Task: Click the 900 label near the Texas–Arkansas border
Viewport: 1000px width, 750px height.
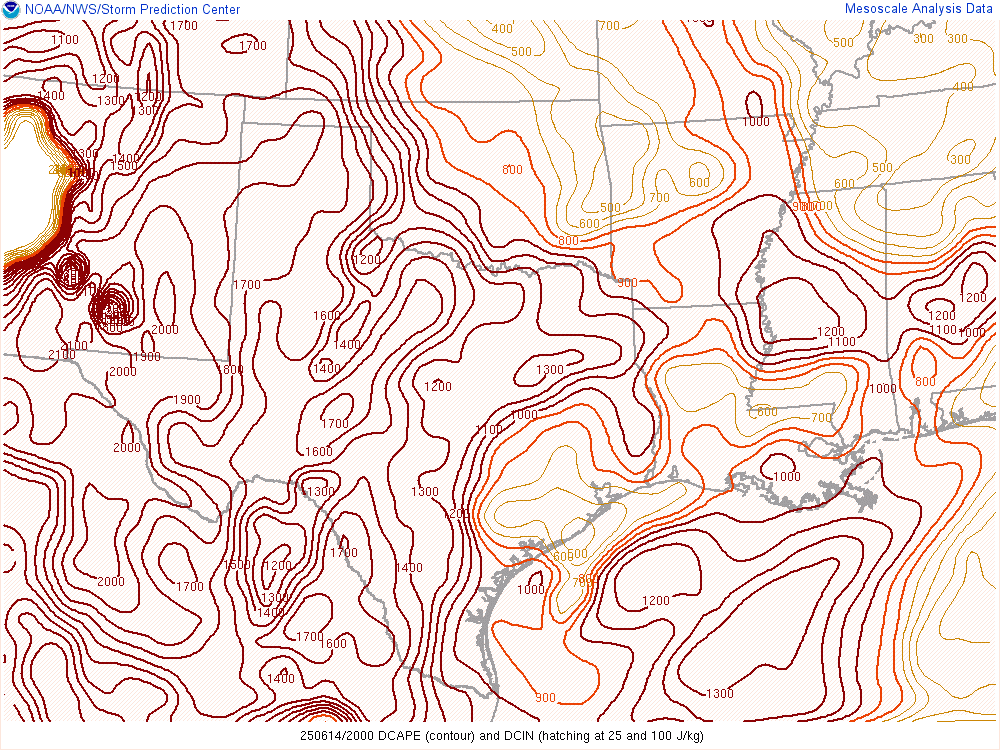Action: (x=627, y=283)
